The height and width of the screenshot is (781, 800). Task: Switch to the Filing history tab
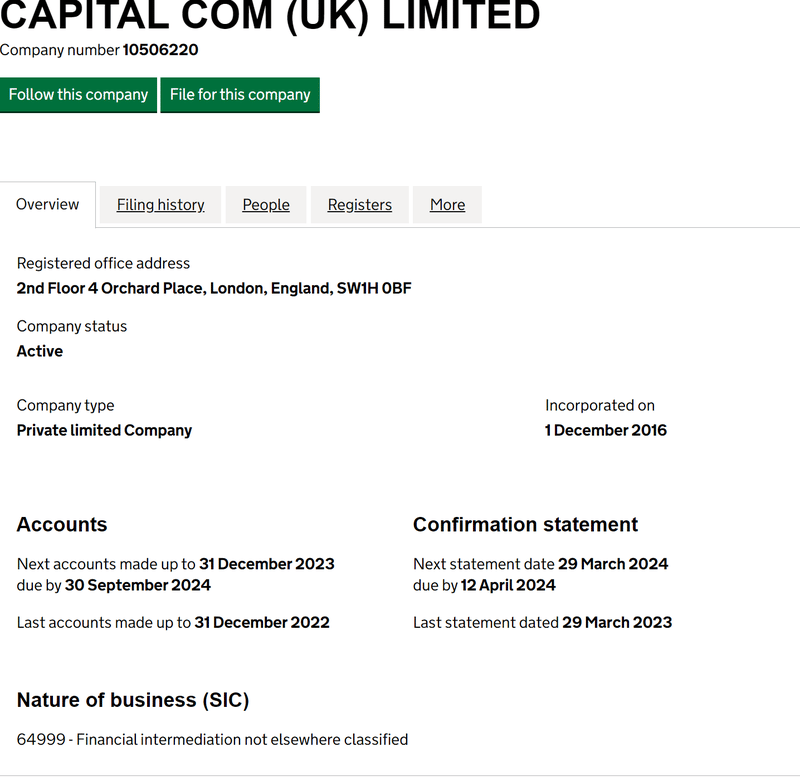pos(160,204)
